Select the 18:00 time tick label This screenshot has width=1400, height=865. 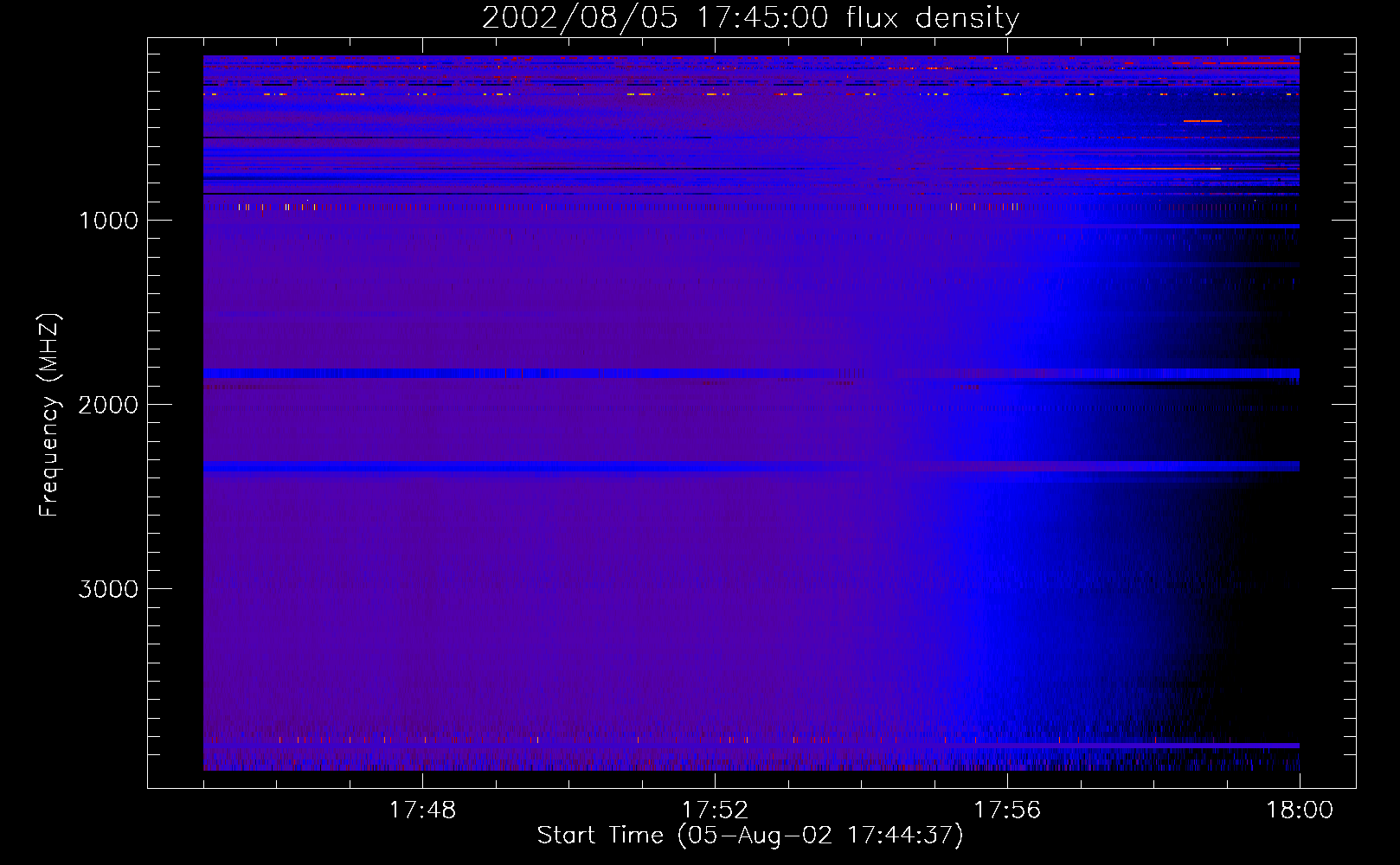pyautogui.click(x=1300, y=811)
